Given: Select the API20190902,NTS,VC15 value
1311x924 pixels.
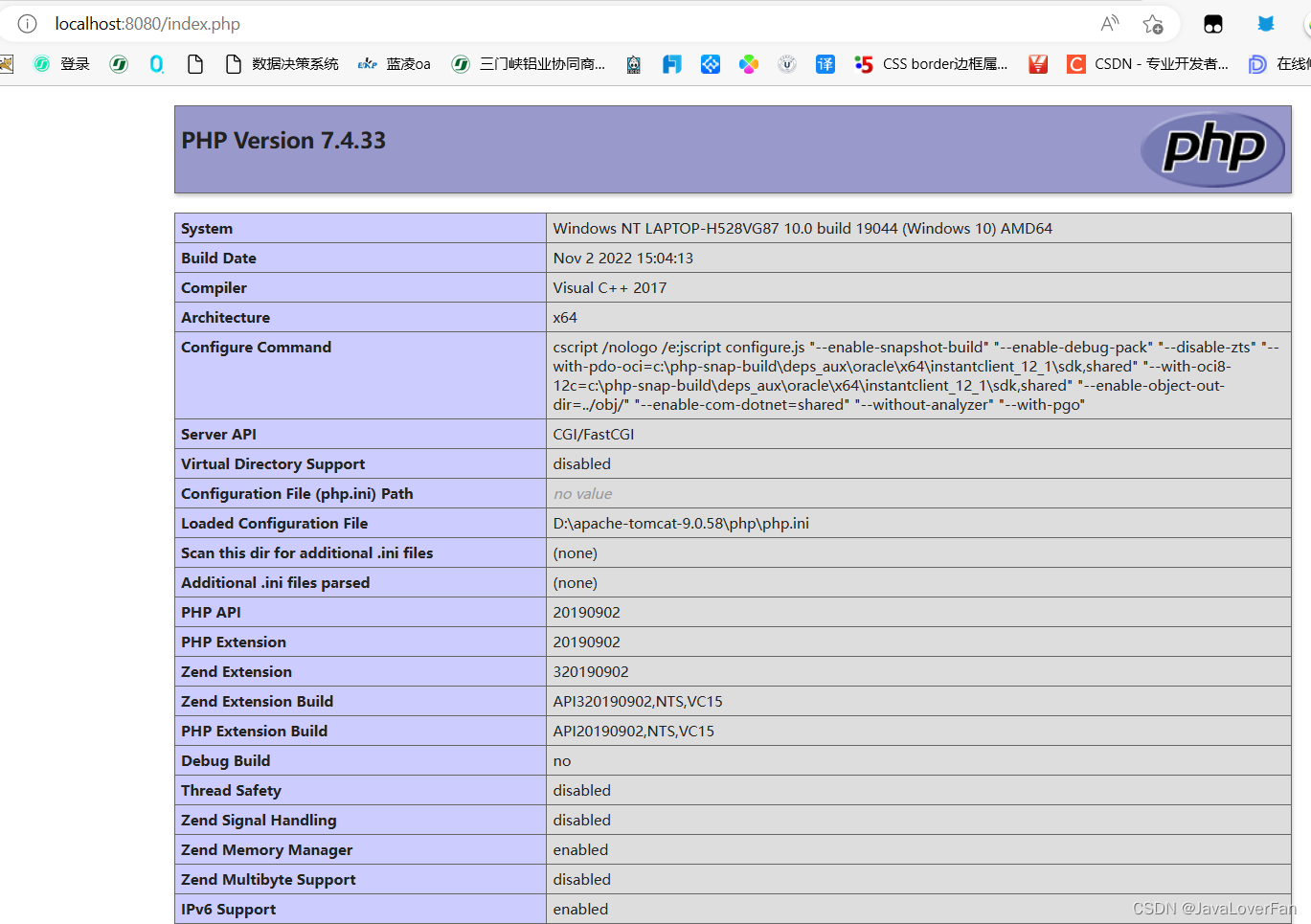Looking at the screenshot, I should (x=633, y=731).
